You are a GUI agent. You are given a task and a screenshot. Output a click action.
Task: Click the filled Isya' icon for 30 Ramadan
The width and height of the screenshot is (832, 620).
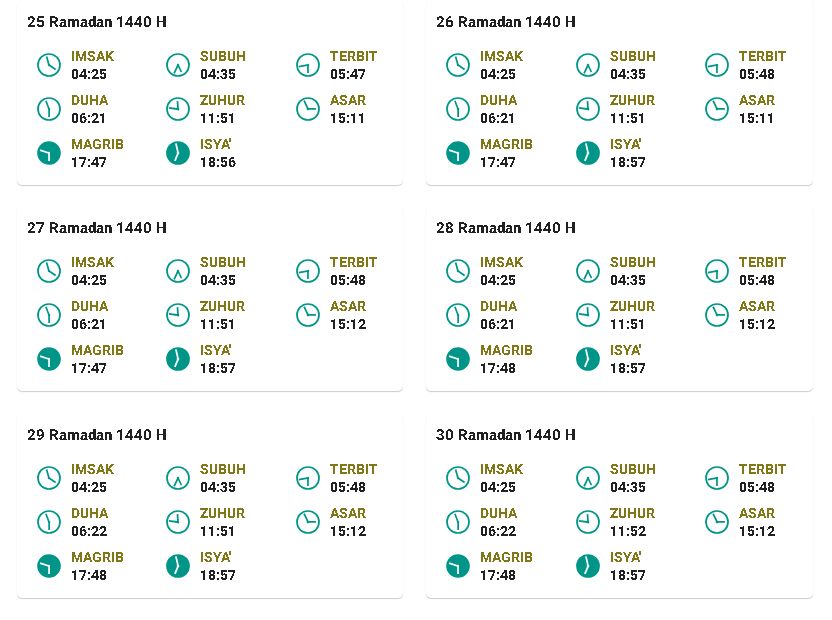[x=587, y=566]
